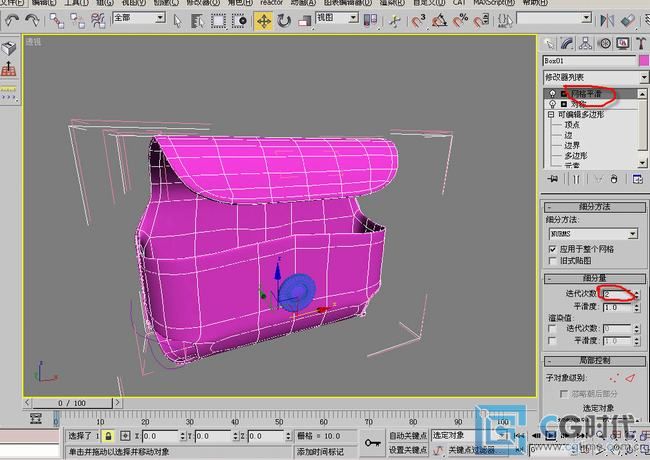The height and width of the screenshot is (460, 650).
Task: Toggle the Percent Snap icon
Action: click(460, 20)
